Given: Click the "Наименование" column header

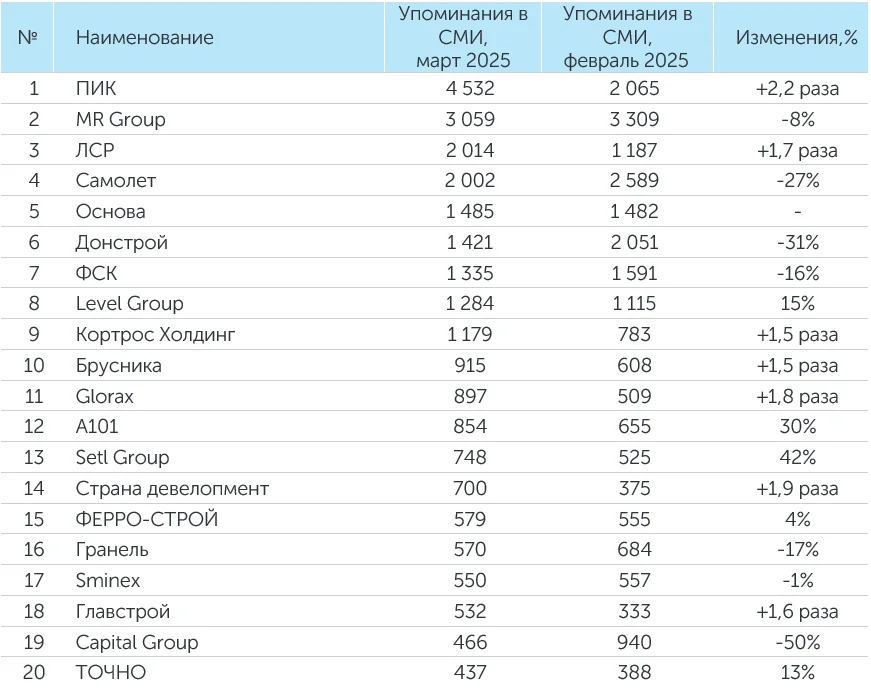Looking at the screenshot, I should click(144, 38).
